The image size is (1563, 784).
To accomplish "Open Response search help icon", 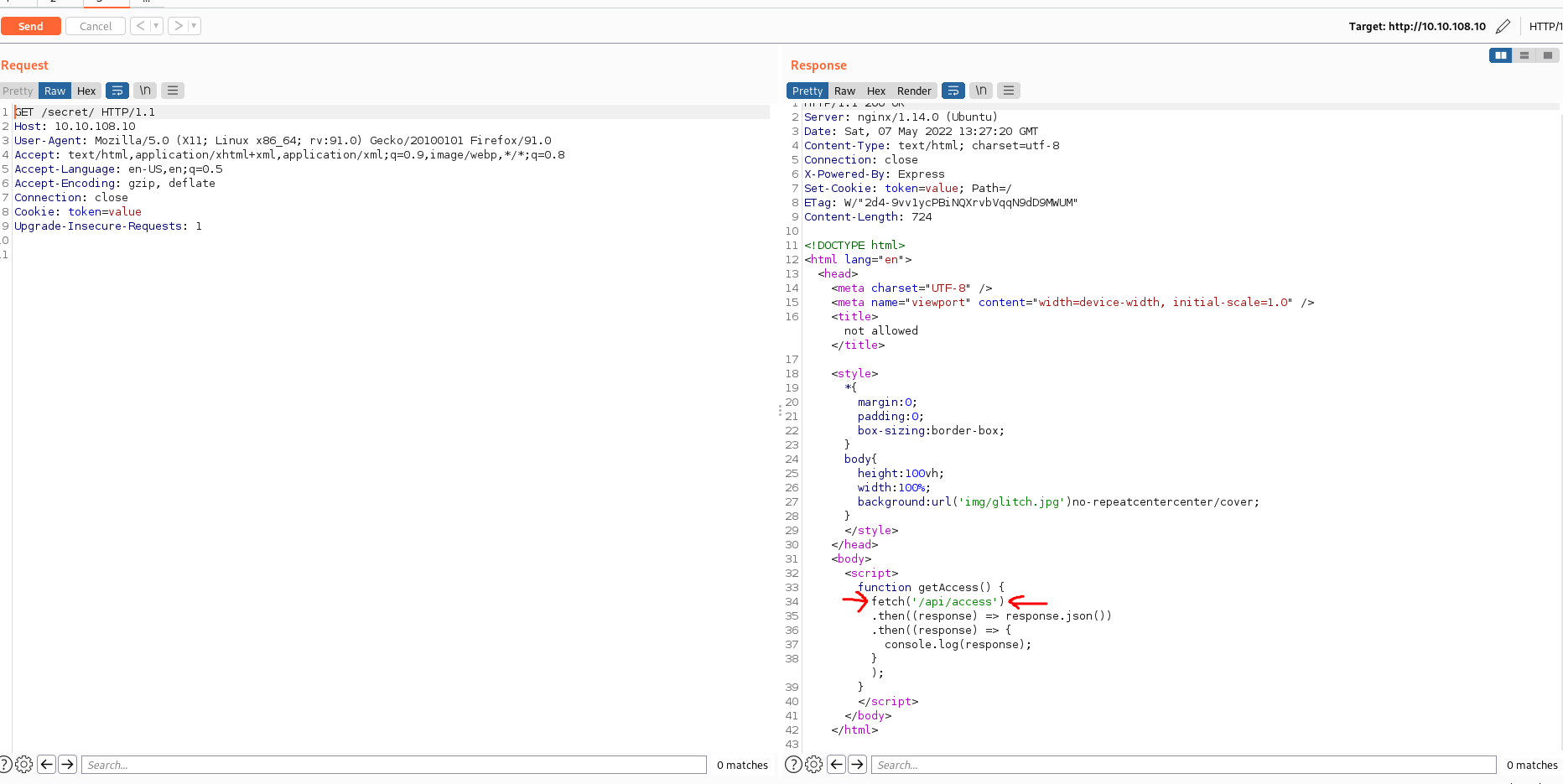I will pyautogui.click(x=793, y=765).
